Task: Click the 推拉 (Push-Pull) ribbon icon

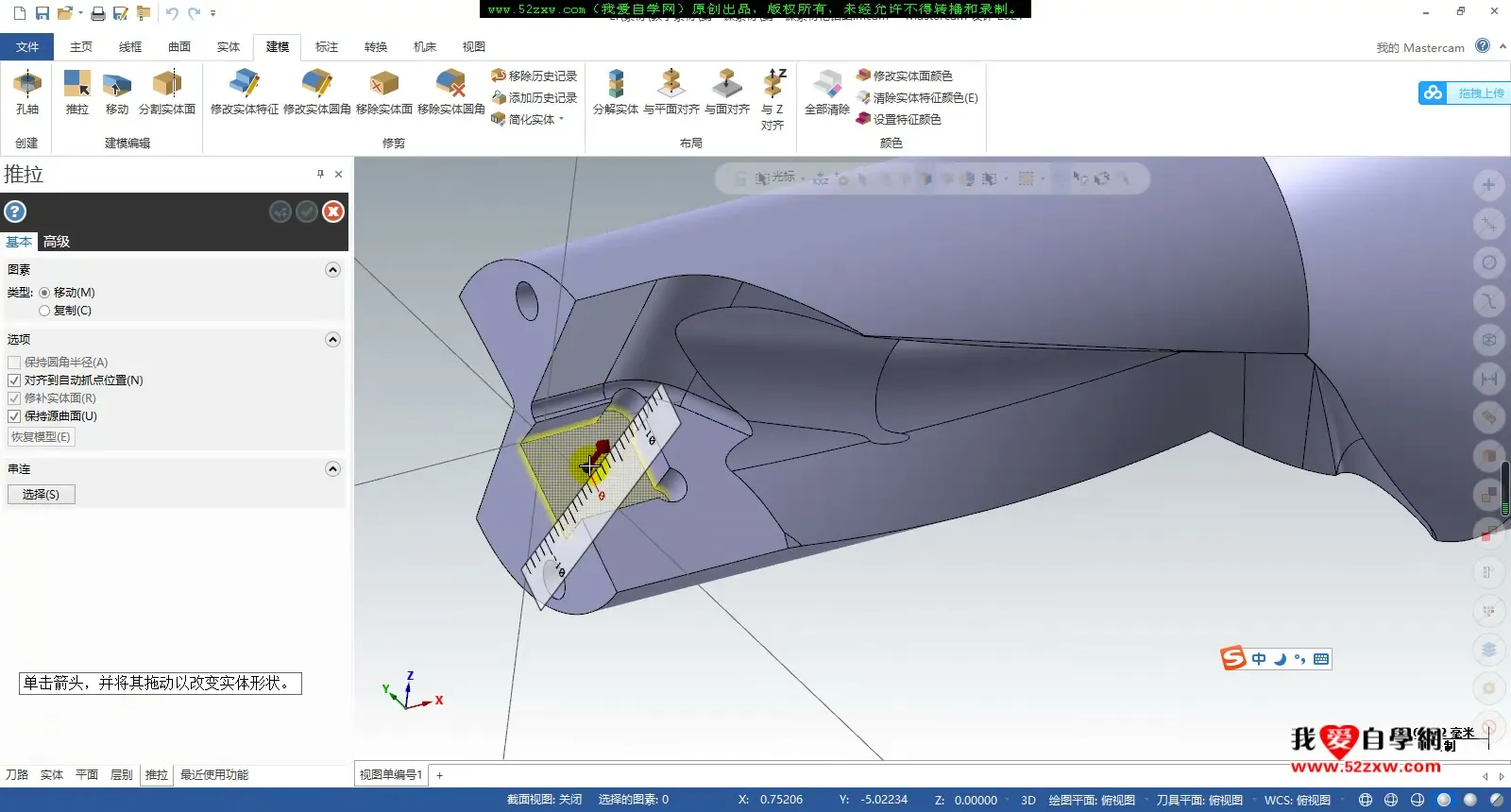Action: (76, 93)
